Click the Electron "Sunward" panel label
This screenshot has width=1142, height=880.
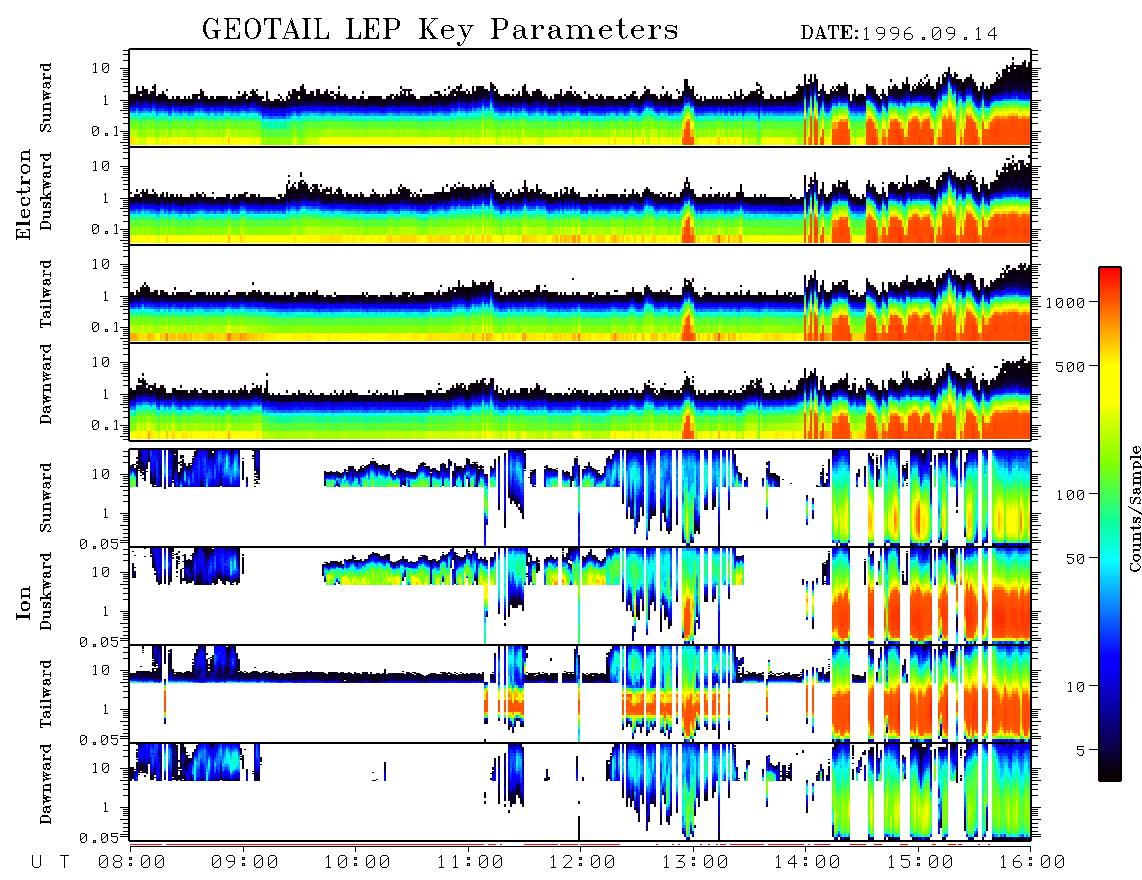(x=46, y=98)
